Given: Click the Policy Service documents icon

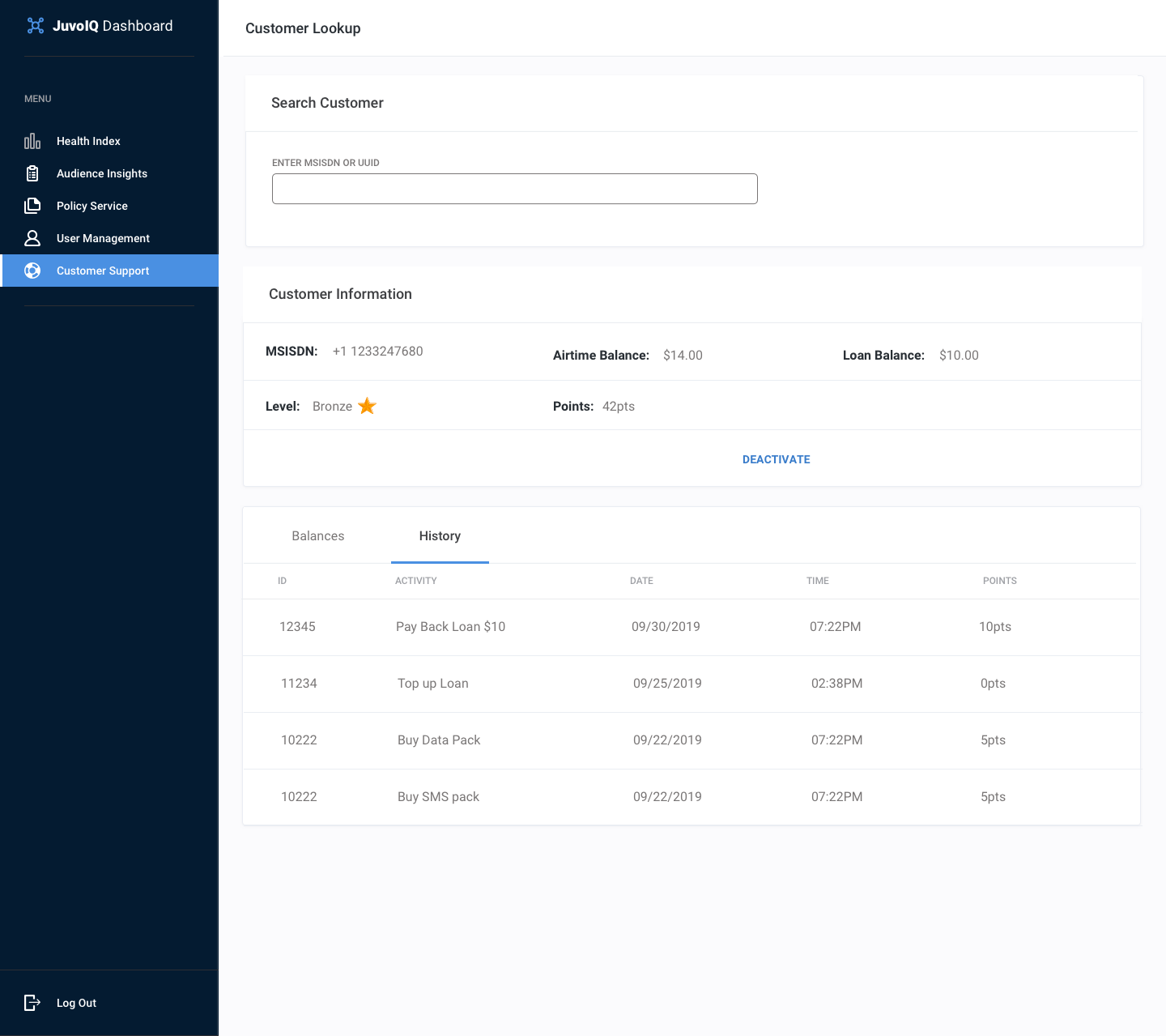Looking at the screenshot, I should tap(32, 206).
